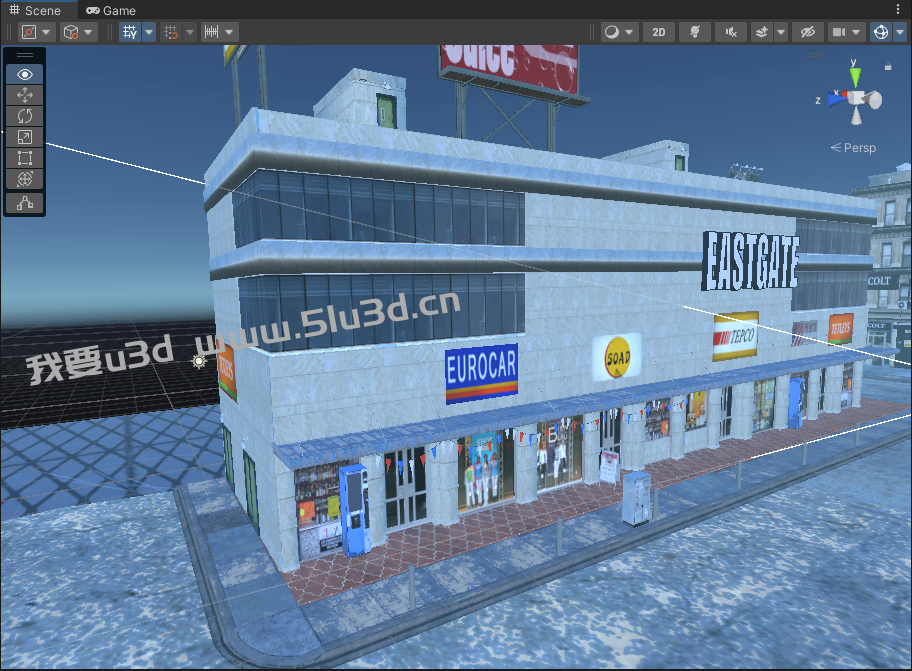
Task: Click the orientation gizmo center cube
Action: [856, 98]
